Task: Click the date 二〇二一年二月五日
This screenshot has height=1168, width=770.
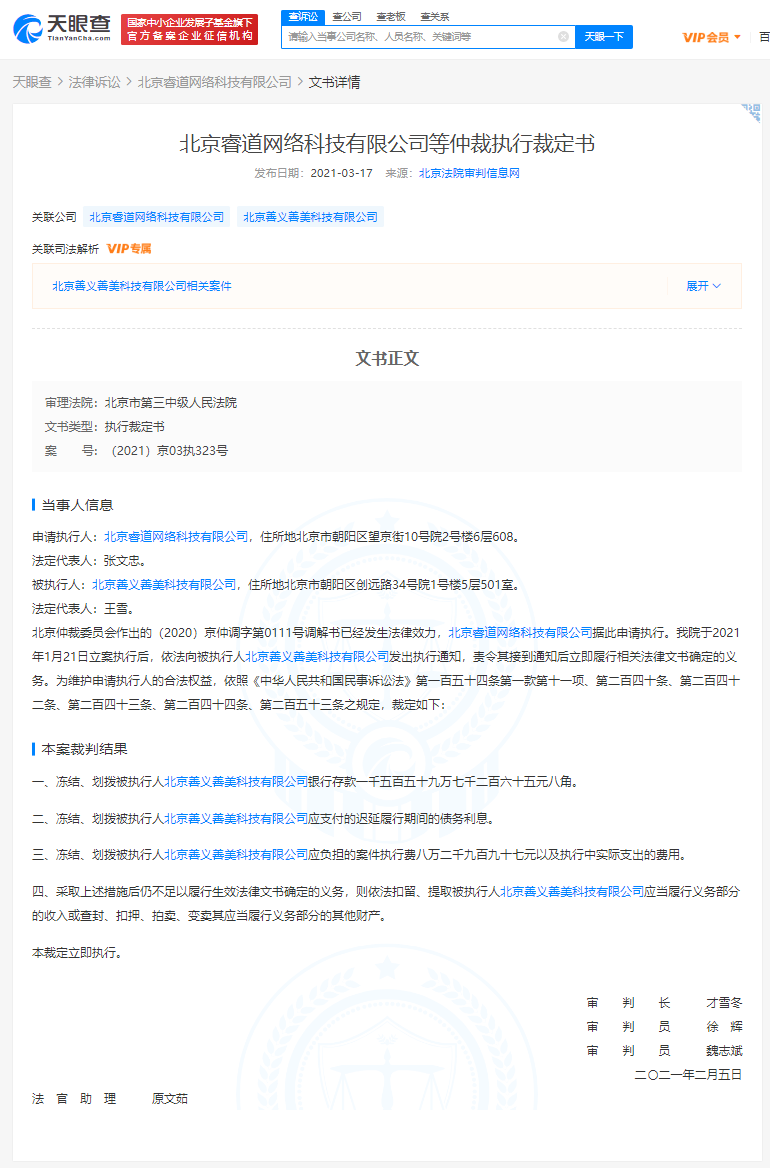Action: point(688,1074)
